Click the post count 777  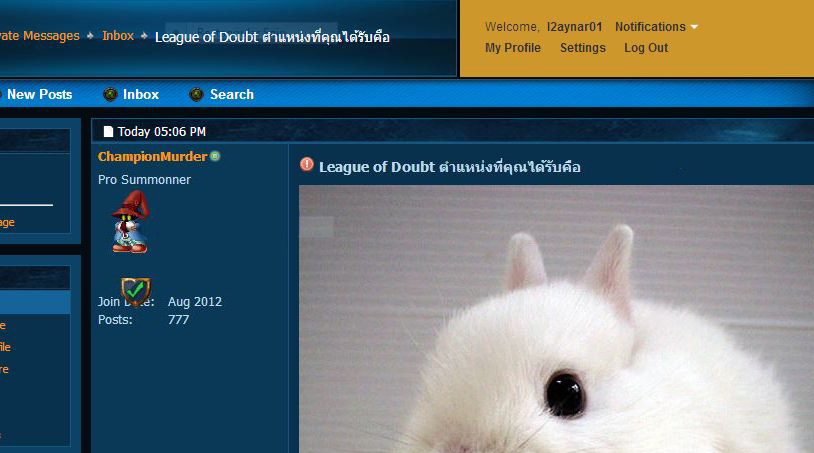point(179,320)
